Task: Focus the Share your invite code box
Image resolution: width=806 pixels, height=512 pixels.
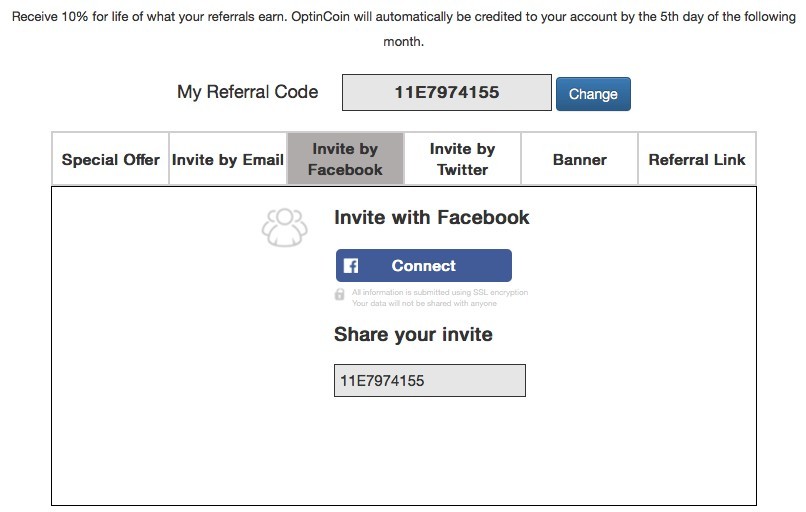Action: coord(430,380)
